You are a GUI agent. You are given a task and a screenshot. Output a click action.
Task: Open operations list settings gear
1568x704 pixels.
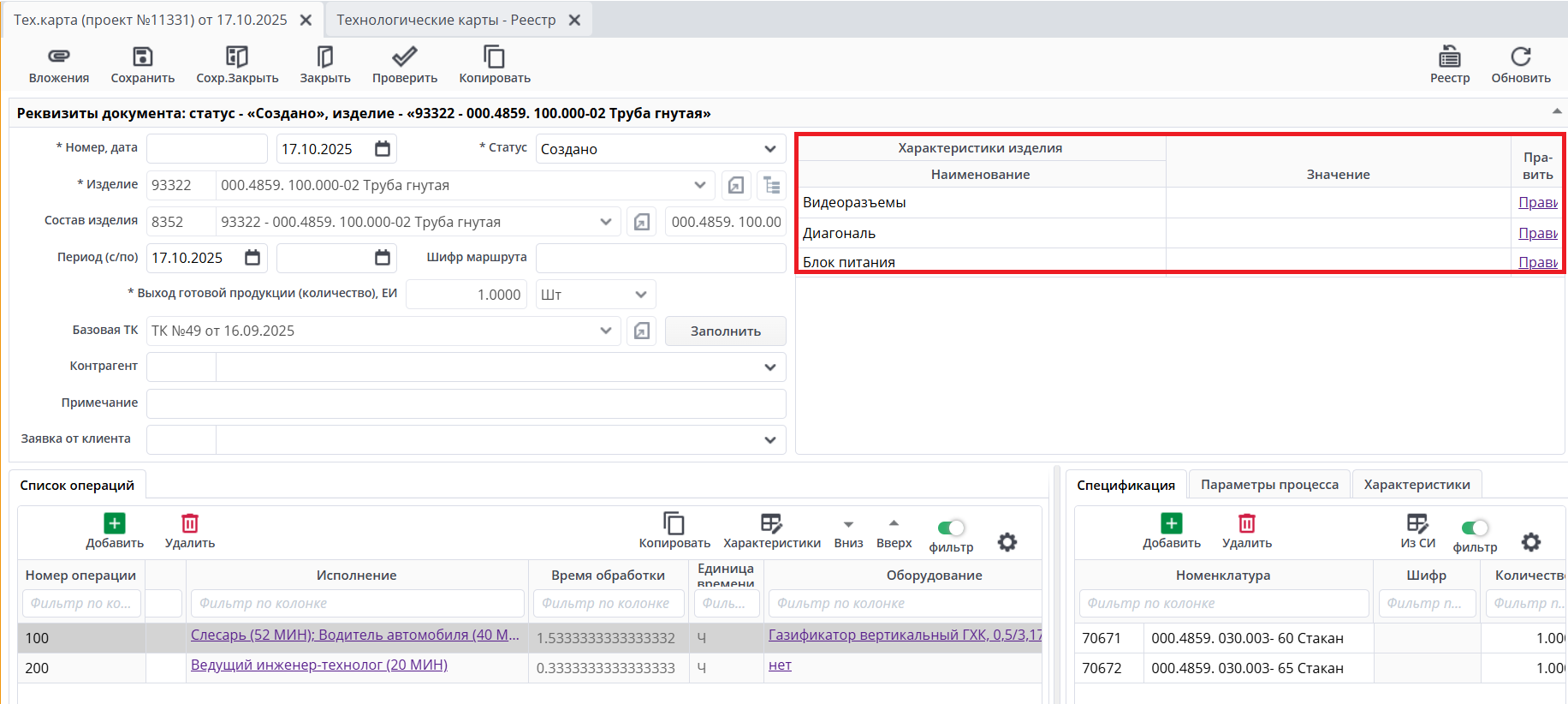click(1007, 542)
